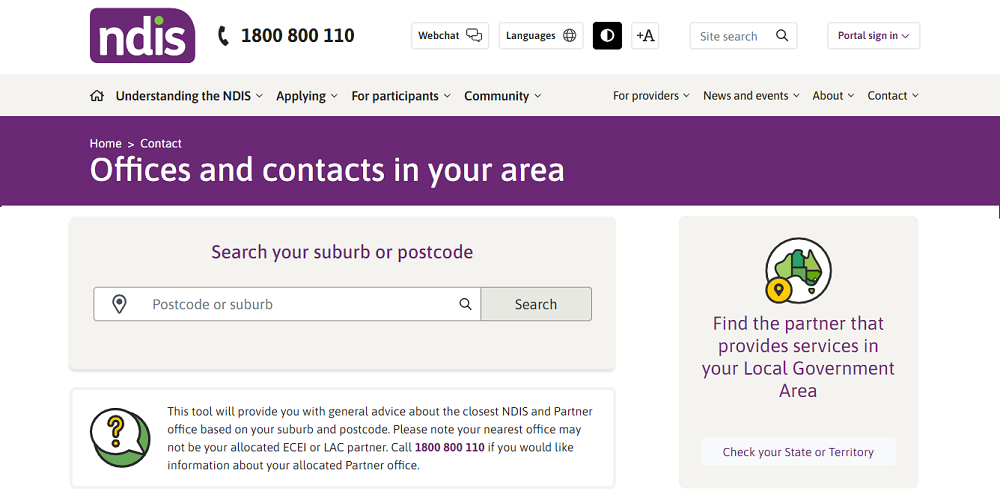Expand the Portal sign in dropdown
Viewport: 1000px width, 500px height.
(873, 36)
